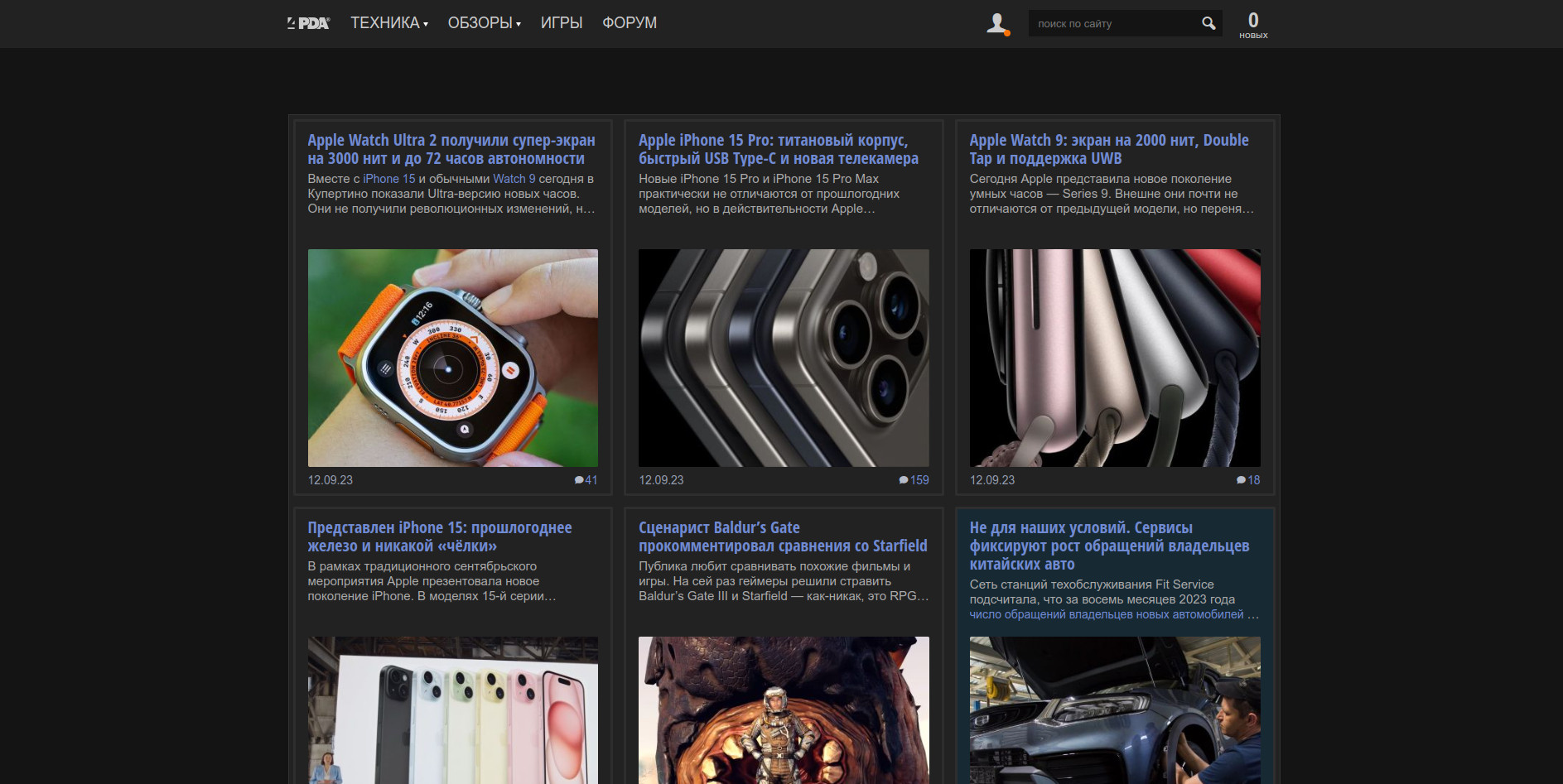Follow the iPhone 15 inline link

coord(389,179)
